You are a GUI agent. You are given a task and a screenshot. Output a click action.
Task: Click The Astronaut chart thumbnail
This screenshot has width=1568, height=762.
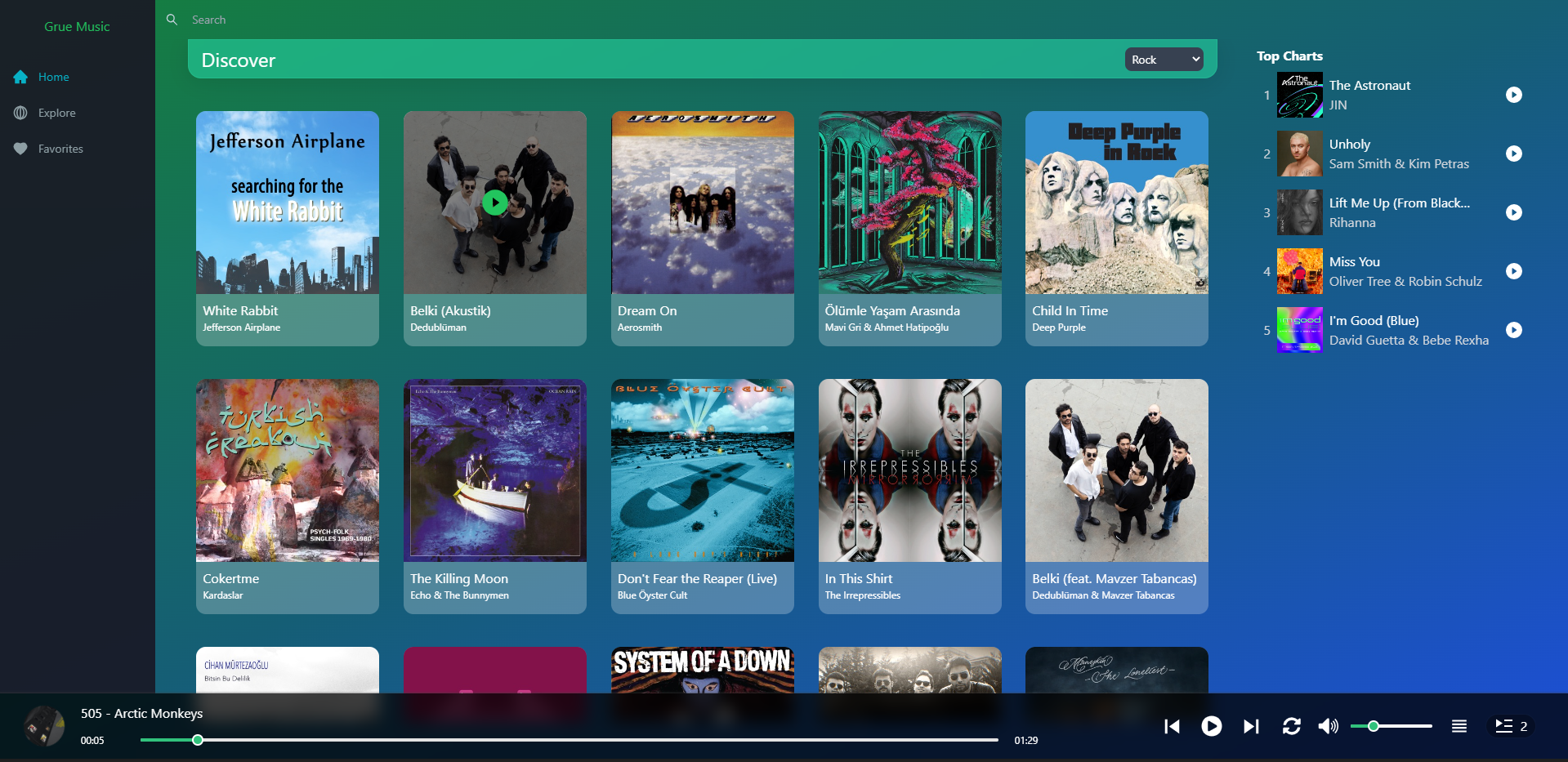[1300, 95]
